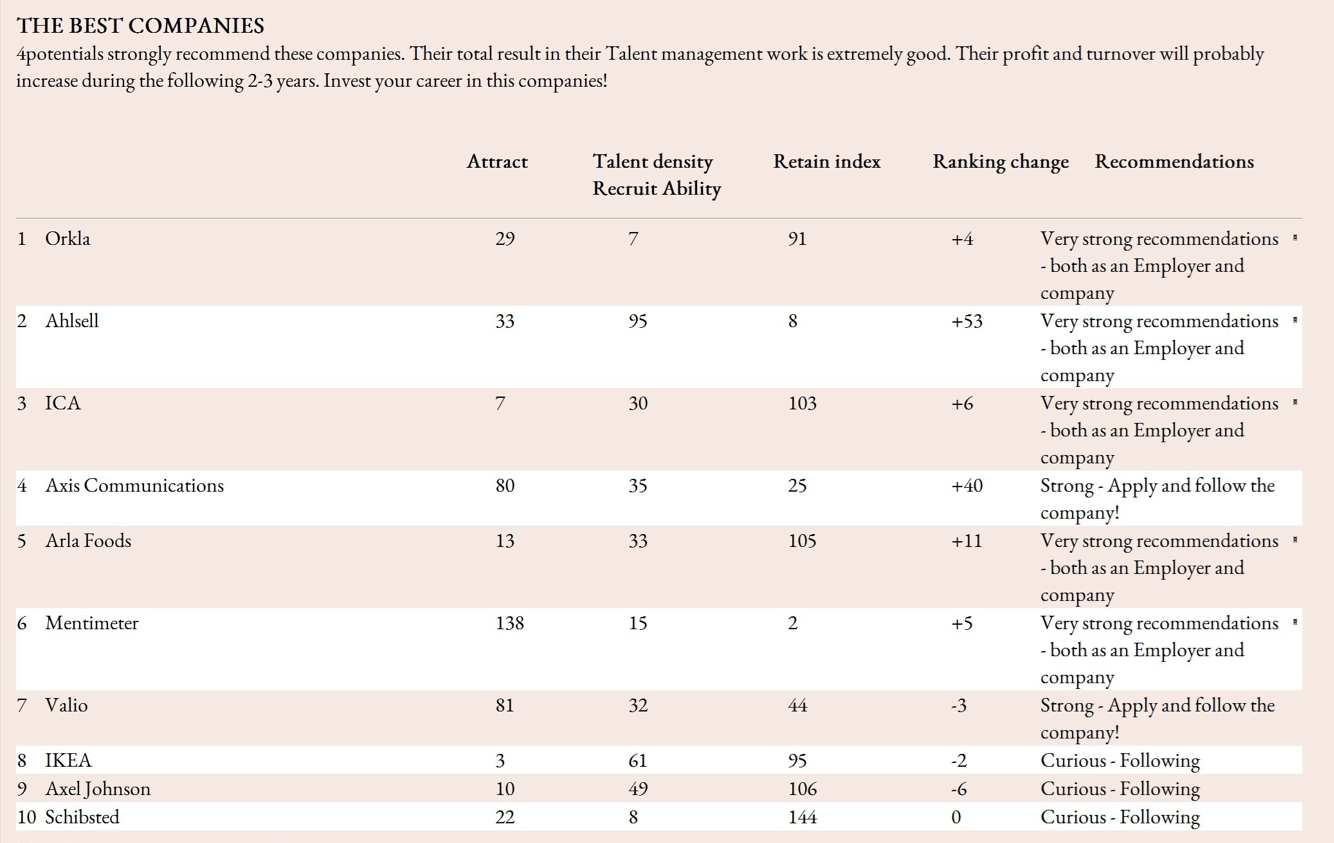
Task: Open the Orkla company entry
Action: pyautogui.click(x=67, y=239)
